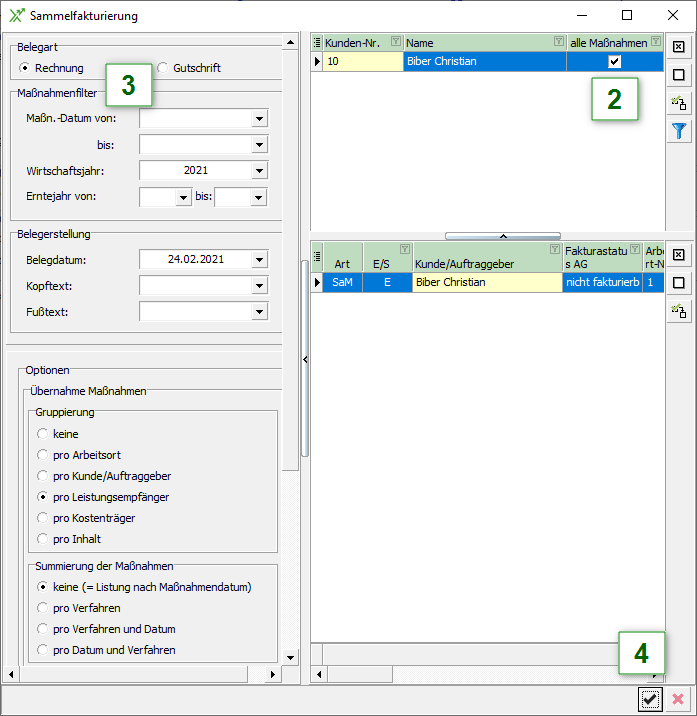Click select-all icon beside measures grid
The width and height of the screenshot is (697, 716).
679,255
